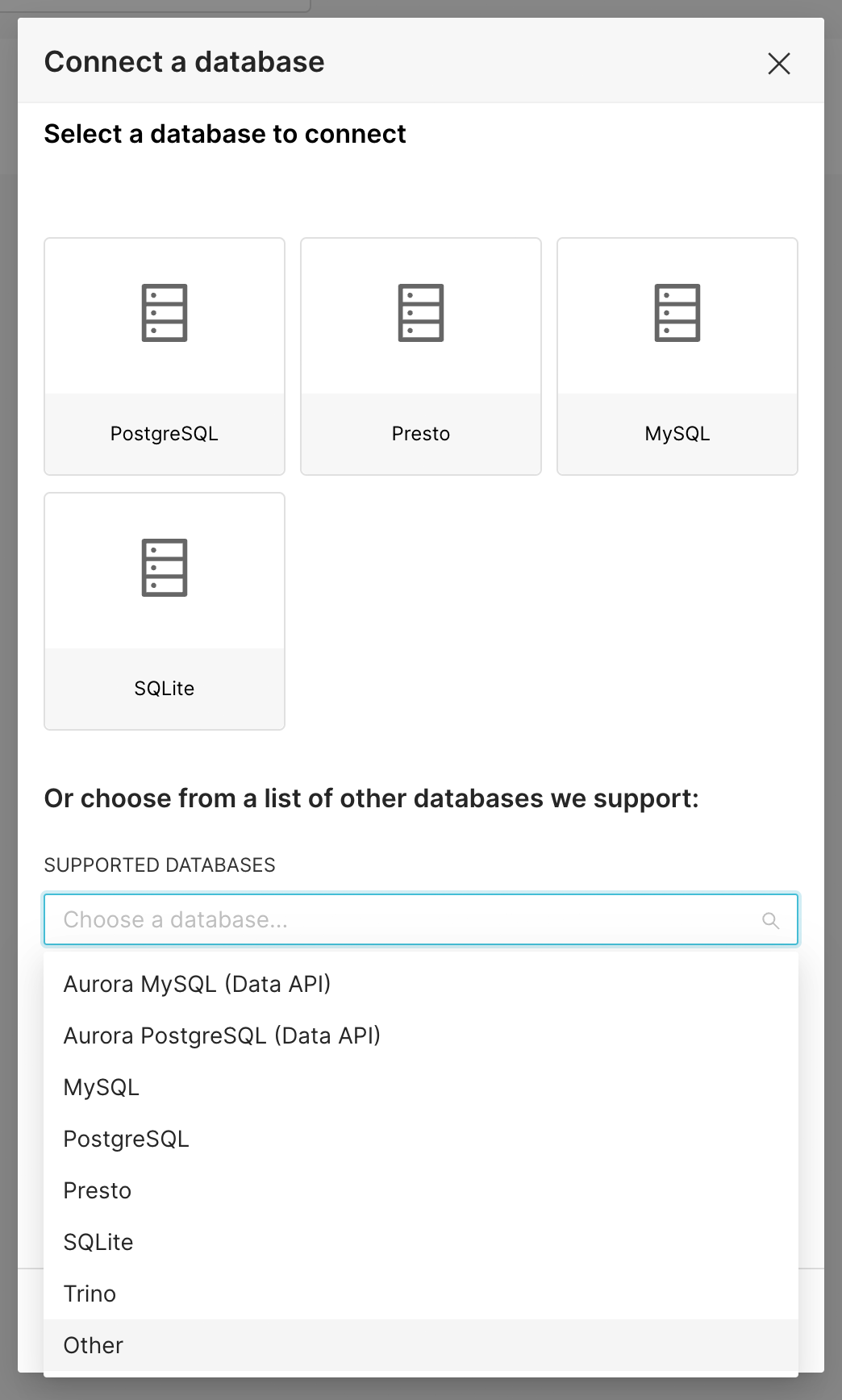Choose PostgreSQL from the dropdown list
This screenshot has height=1400, width=842.
tap(126, 1139)
